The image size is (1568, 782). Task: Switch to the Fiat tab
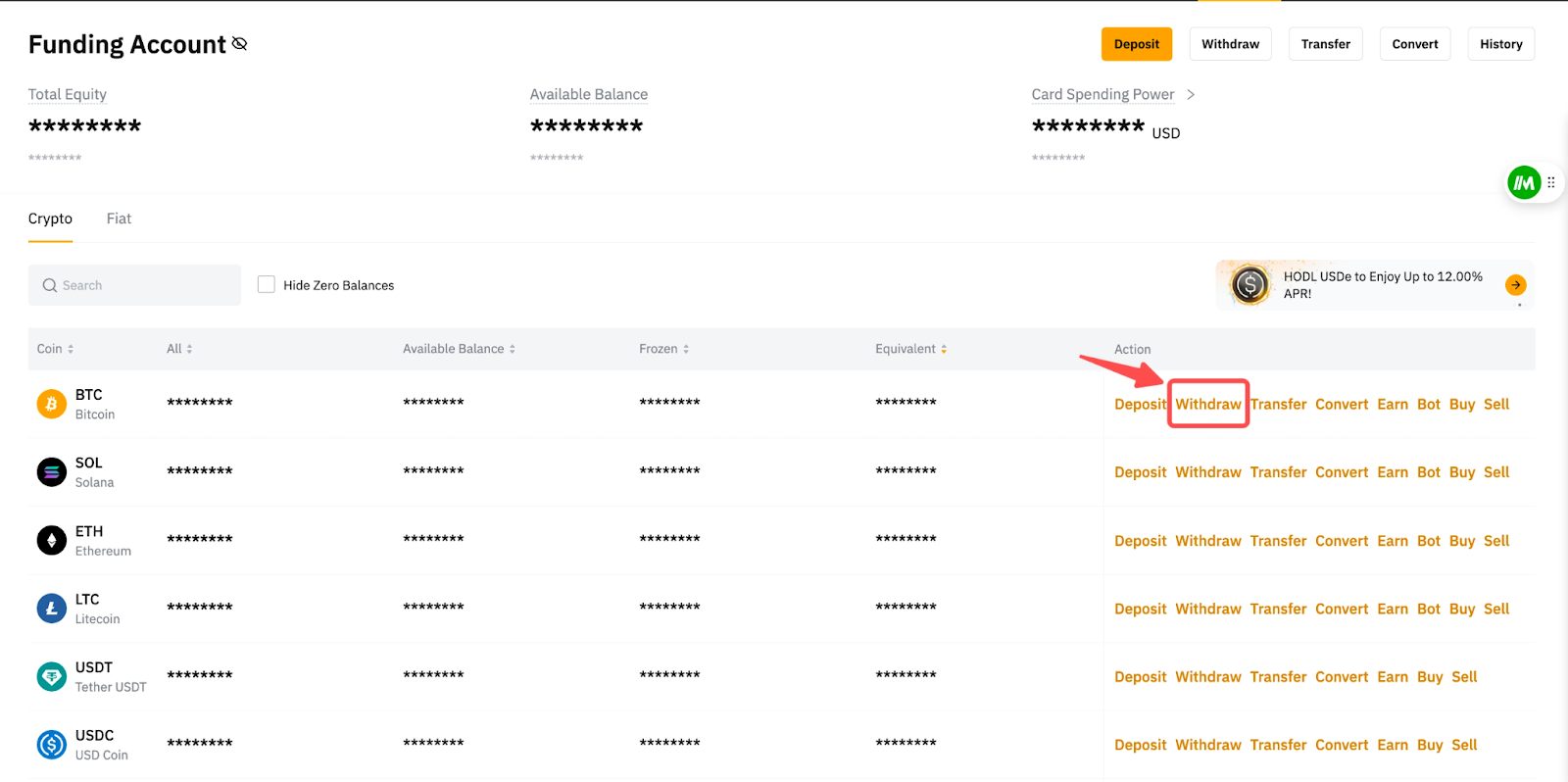coord(119,219)
